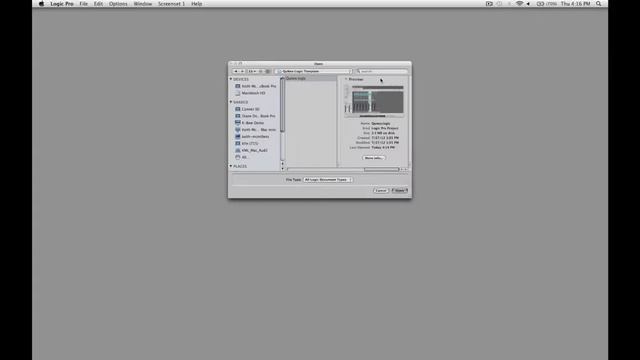Select Macintosh HD in the sidebar
The image size is (640, 360).
coord(253,93)
